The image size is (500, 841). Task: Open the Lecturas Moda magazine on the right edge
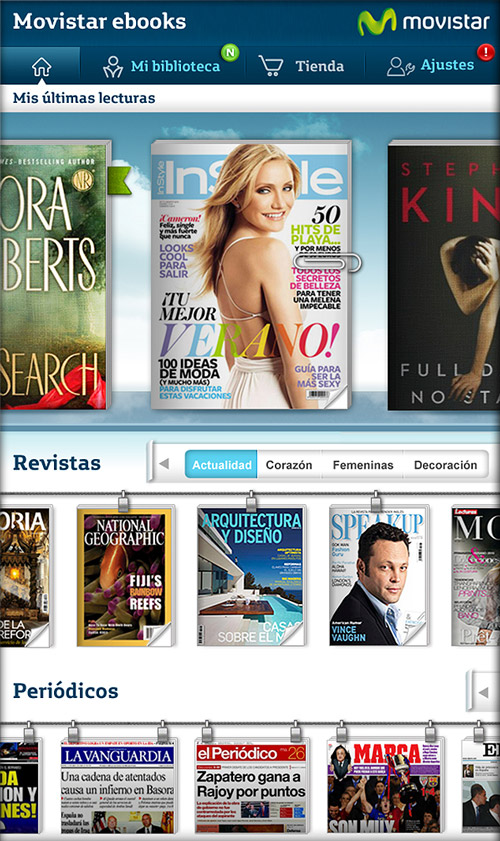click(475, 576)
